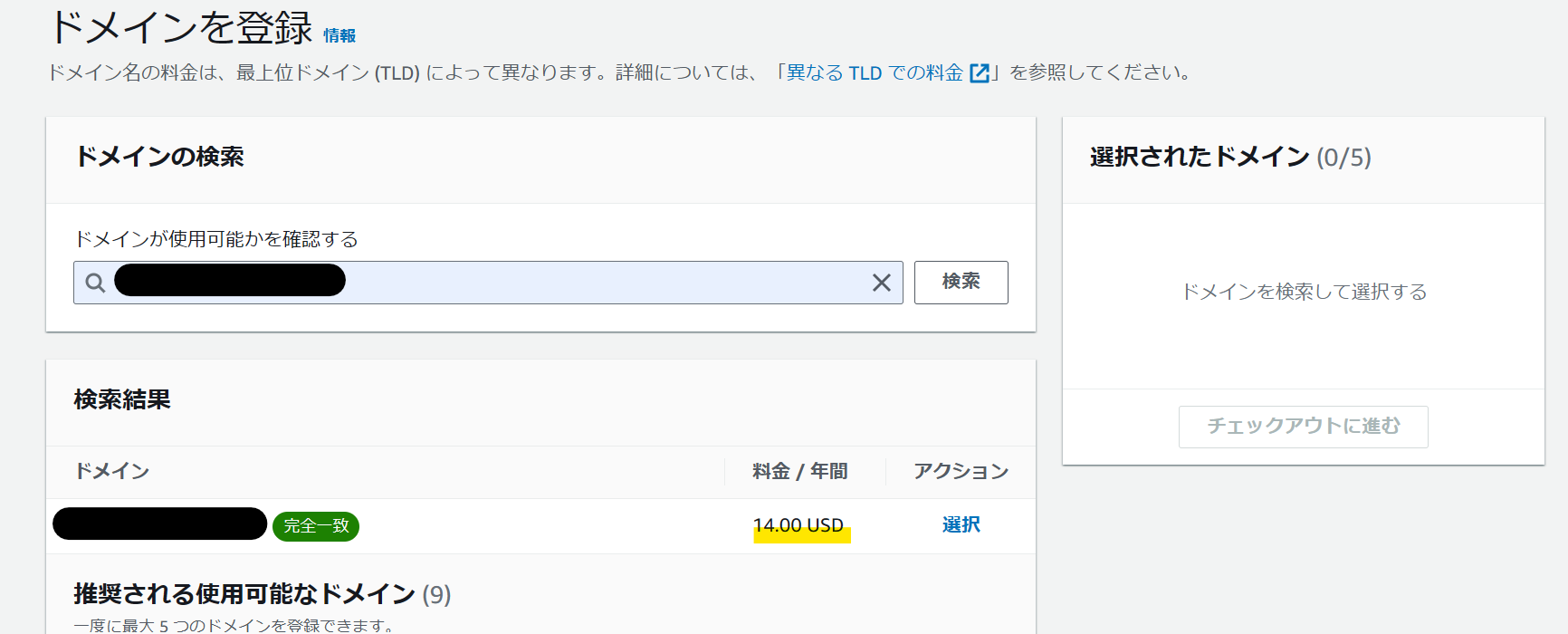Click the 選択されたドメイン (0/5) heading
This screenshot has height=634, width=1568.
(1230, 157)
